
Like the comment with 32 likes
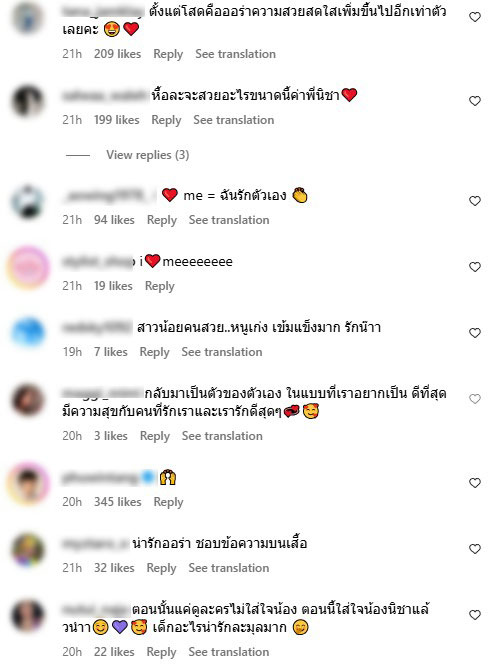pyautogui.click(x=475, y=549)
